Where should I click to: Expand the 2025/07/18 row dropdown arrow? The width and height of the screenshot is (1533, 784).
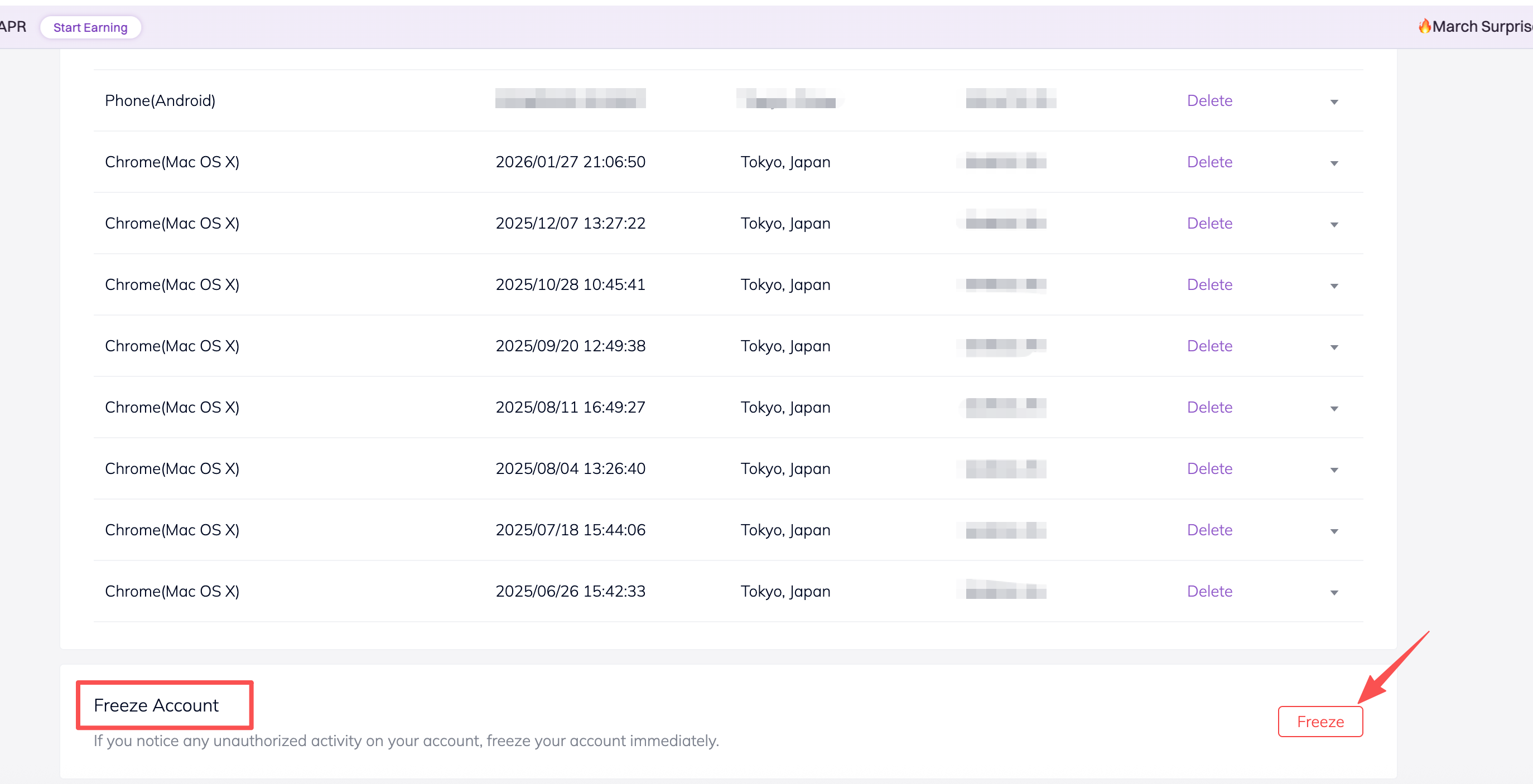[x=1334, y=531]
